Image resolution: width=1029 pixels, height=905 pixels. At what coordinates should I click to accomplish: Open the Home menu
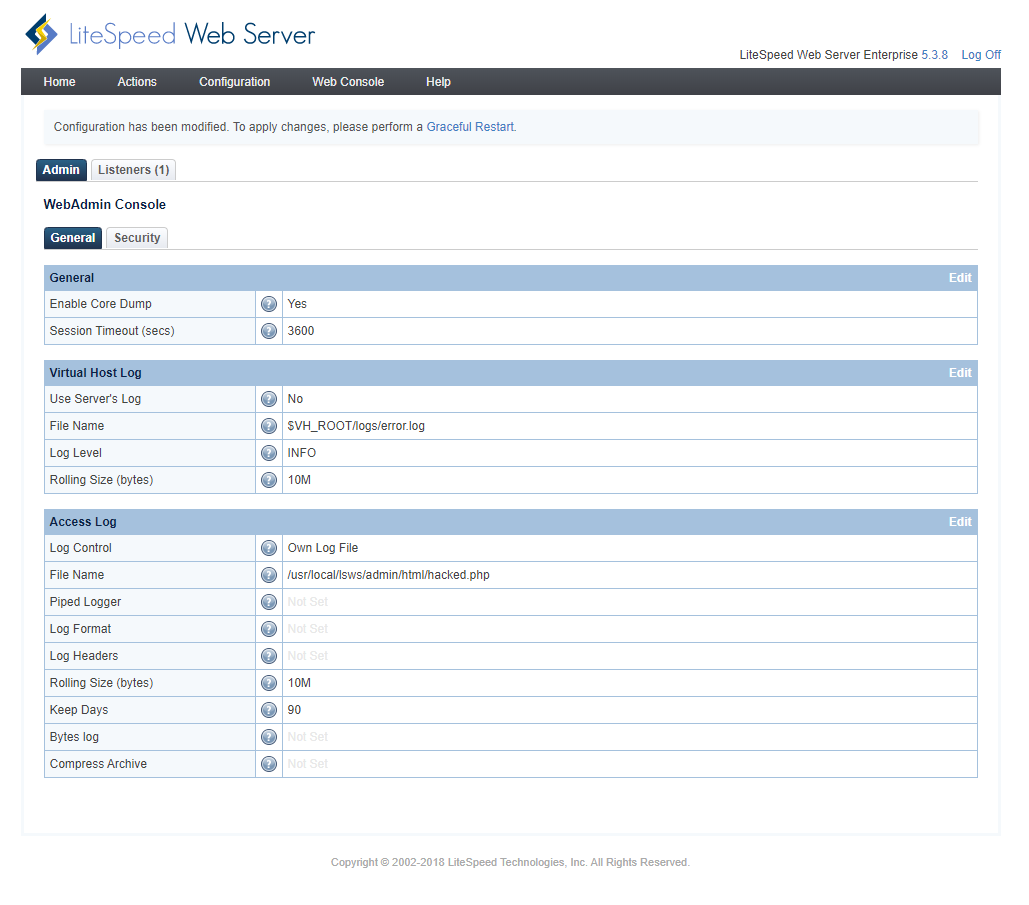point(60,82)
